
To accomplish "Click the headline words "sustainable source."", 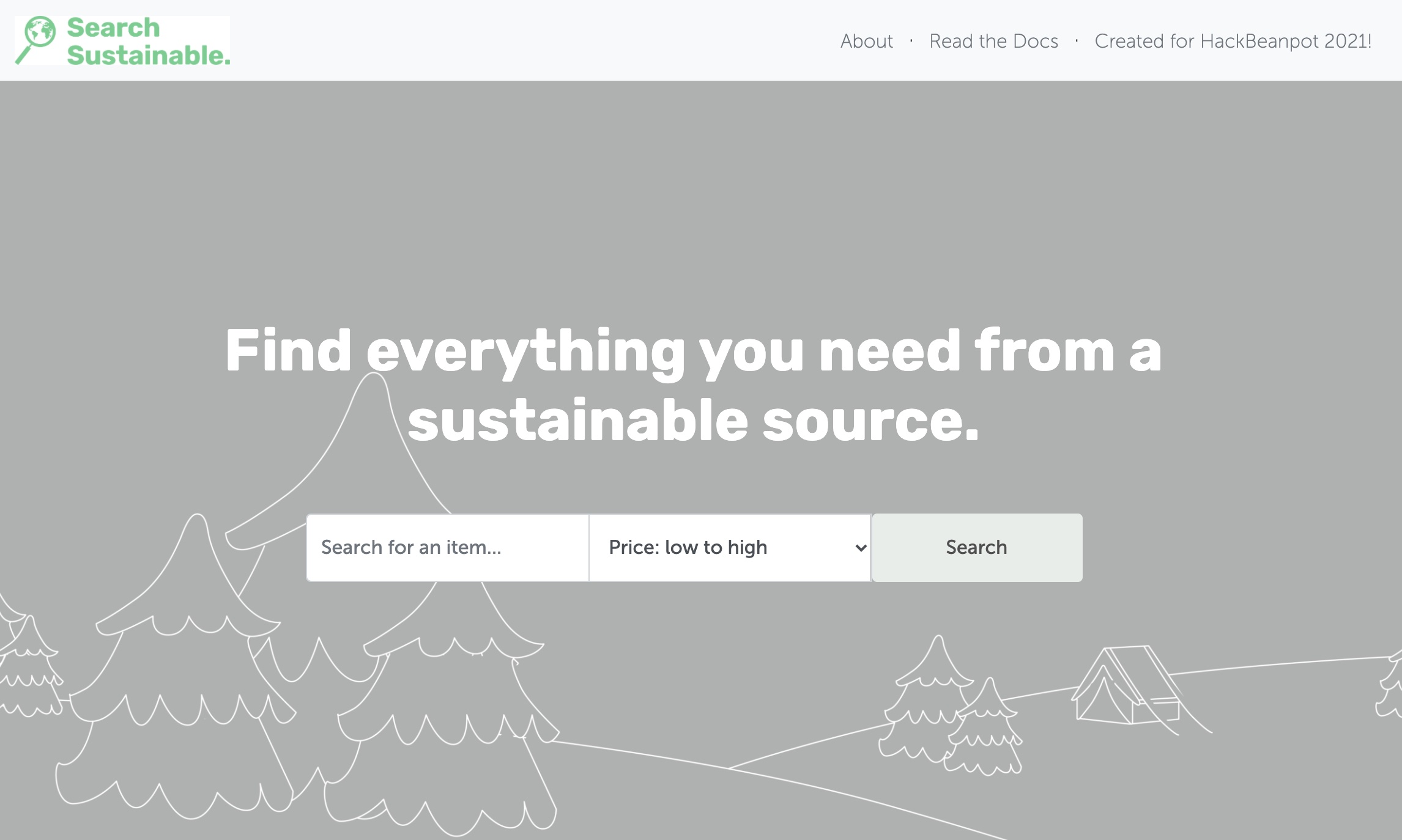I will (x=692, y=421).
